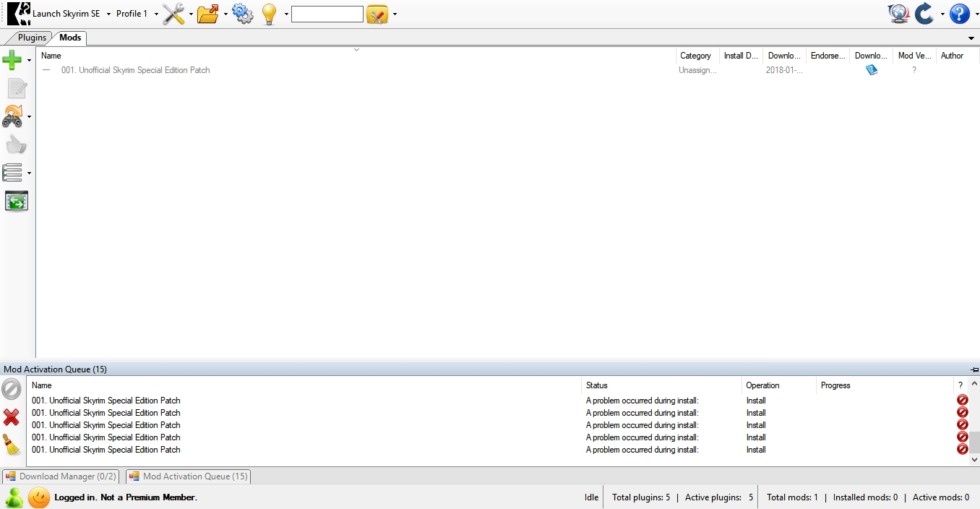
Task: Select the Unofficial Skyrim Special Edition Patch mod row
Action: click(x=135, y=70)
